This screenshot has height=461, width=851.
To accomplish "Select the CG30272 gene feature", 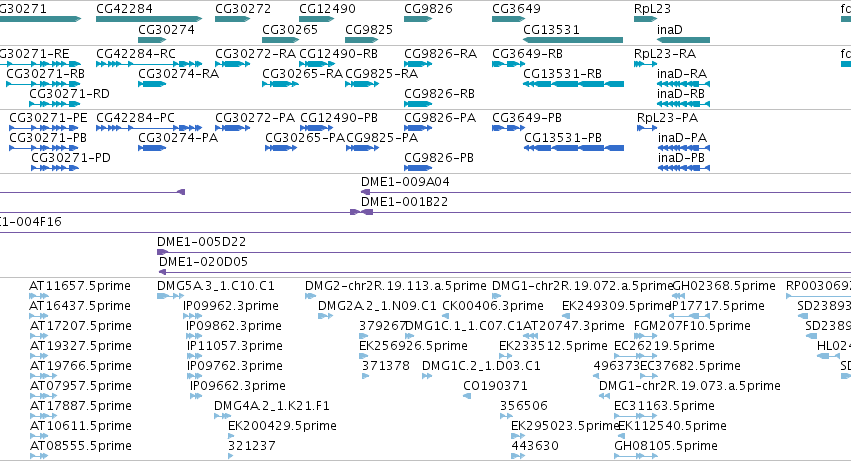I will (x=232, y=19).
